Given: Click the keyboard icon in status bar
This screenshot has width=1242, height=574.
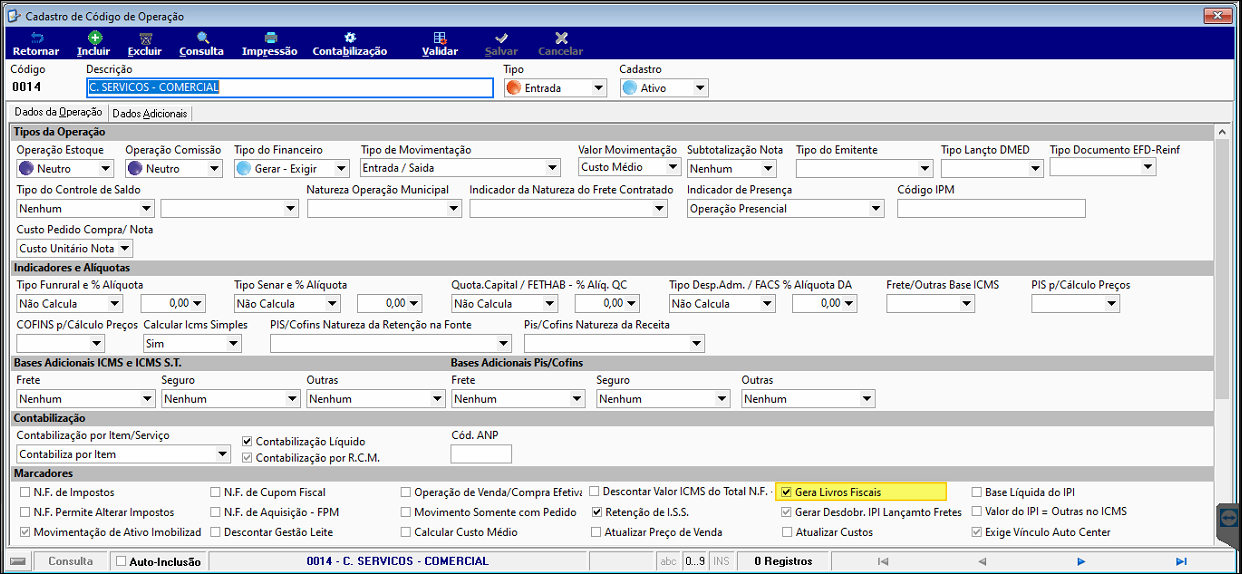Looking at the screenshot, I should (x=18, y=561).
